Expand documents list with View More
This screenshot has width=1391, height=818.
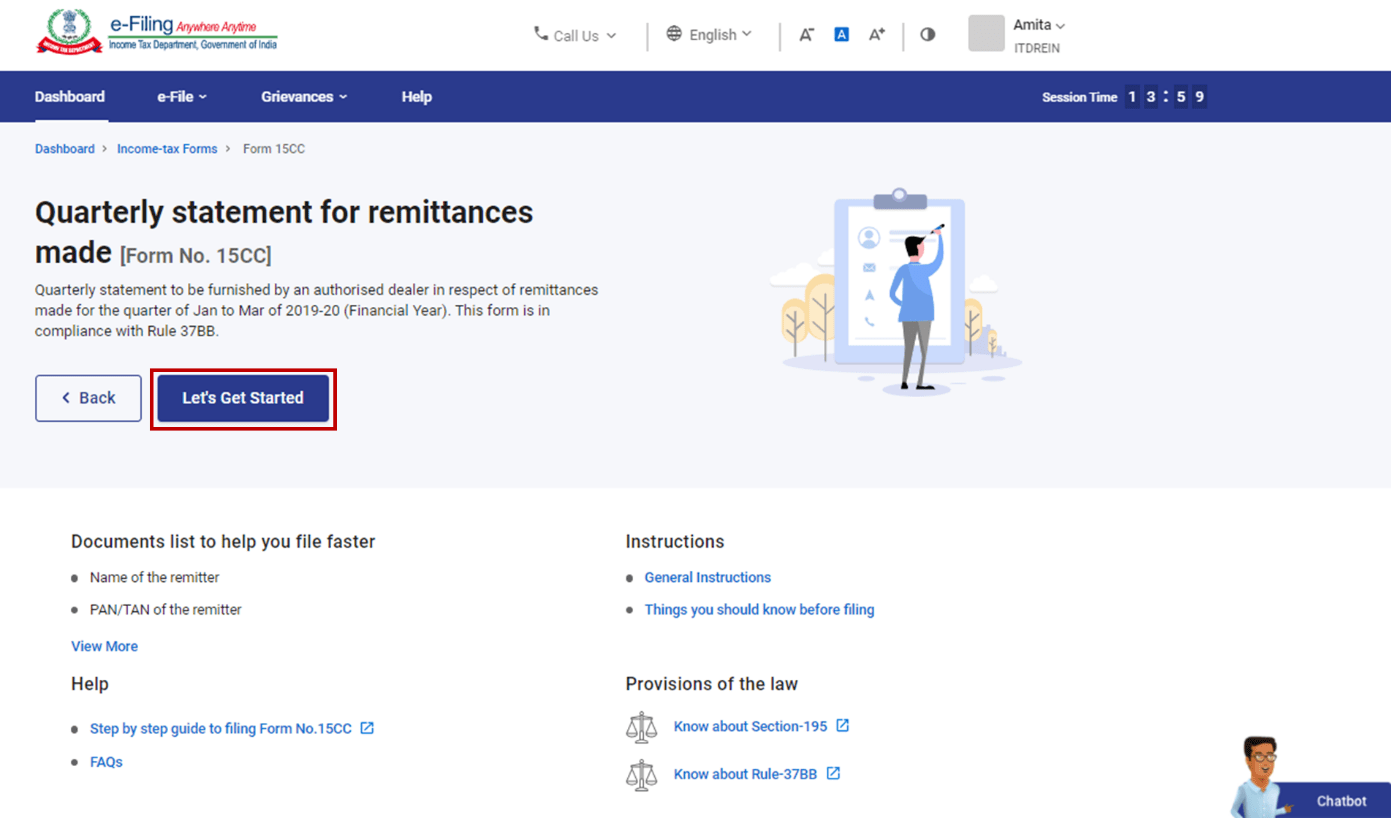(104, 646)
